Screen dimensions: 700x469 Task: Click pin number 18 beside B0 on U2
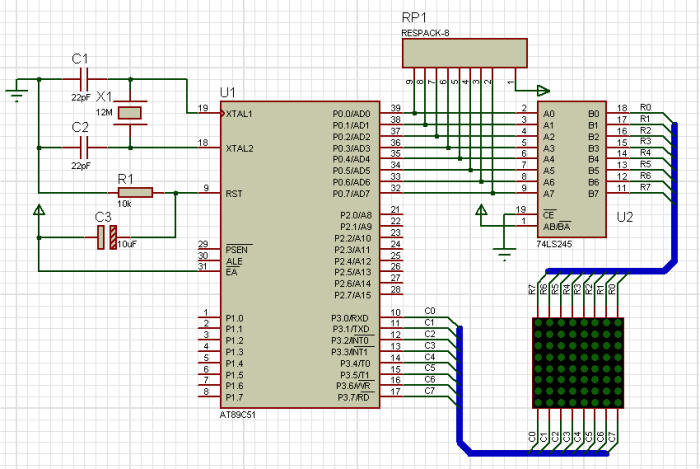click(x=622, y=108)
